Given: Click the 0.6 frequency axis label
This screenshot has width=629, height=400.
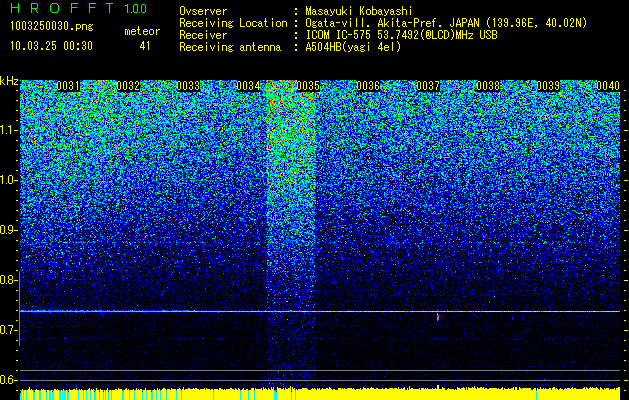Looking at the screenshot, I should click(x=8, y=380).
